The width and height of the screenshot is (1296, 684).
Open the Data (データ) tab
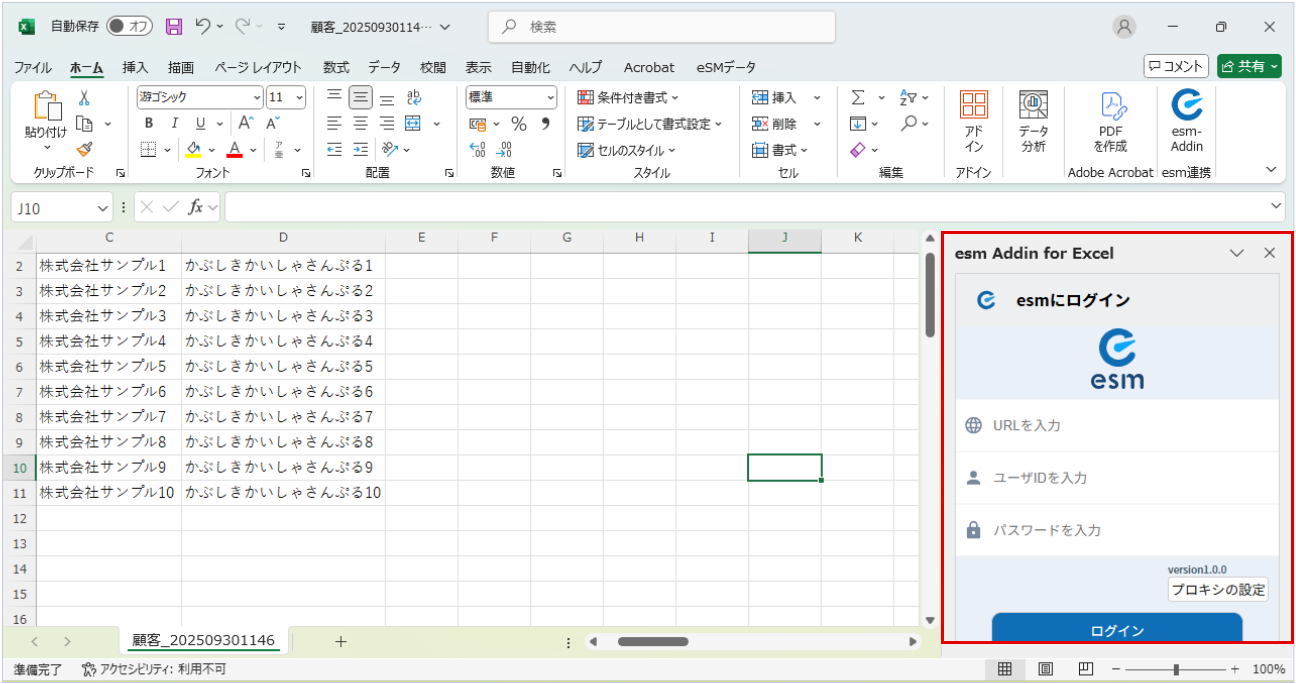pos(384,67)
